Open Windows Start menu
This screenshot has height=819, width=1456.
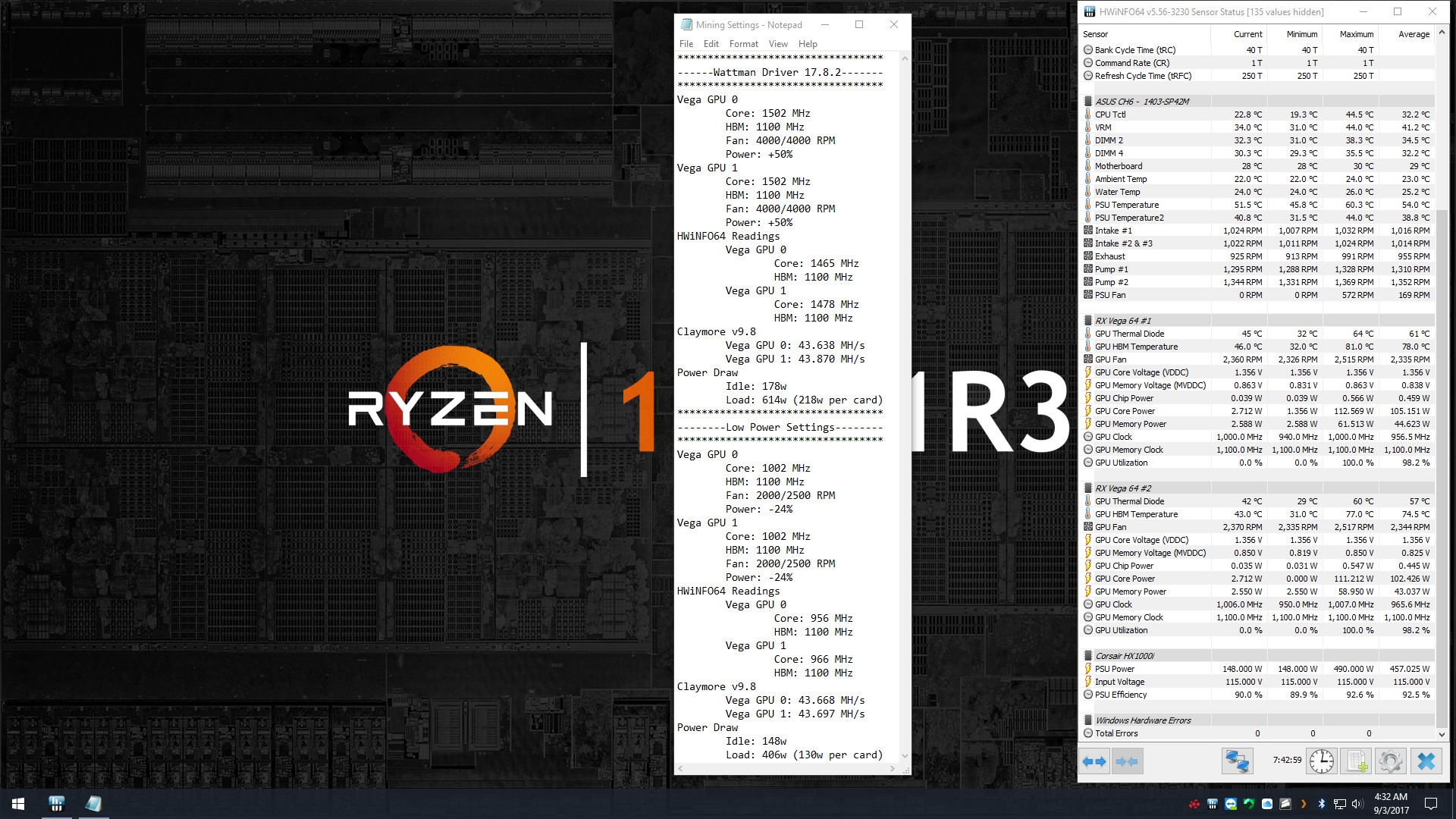coord(18,804)
